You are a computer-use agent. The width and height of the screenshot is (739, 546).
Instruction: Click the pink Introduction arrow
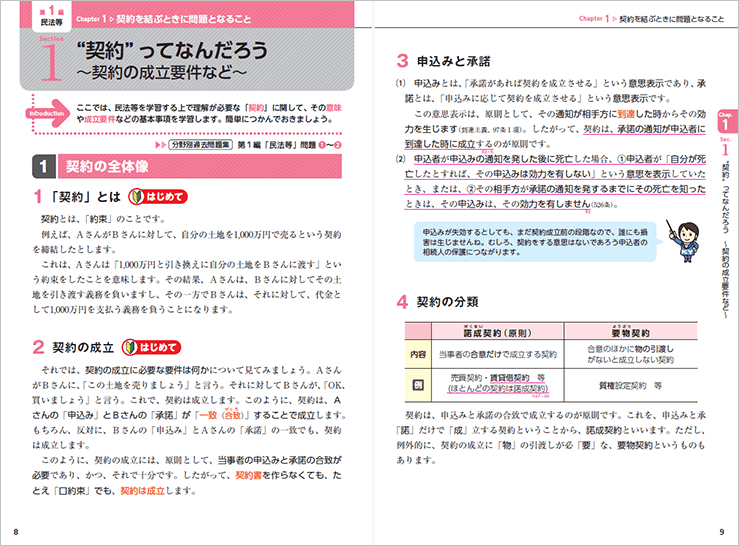(48, 113)
